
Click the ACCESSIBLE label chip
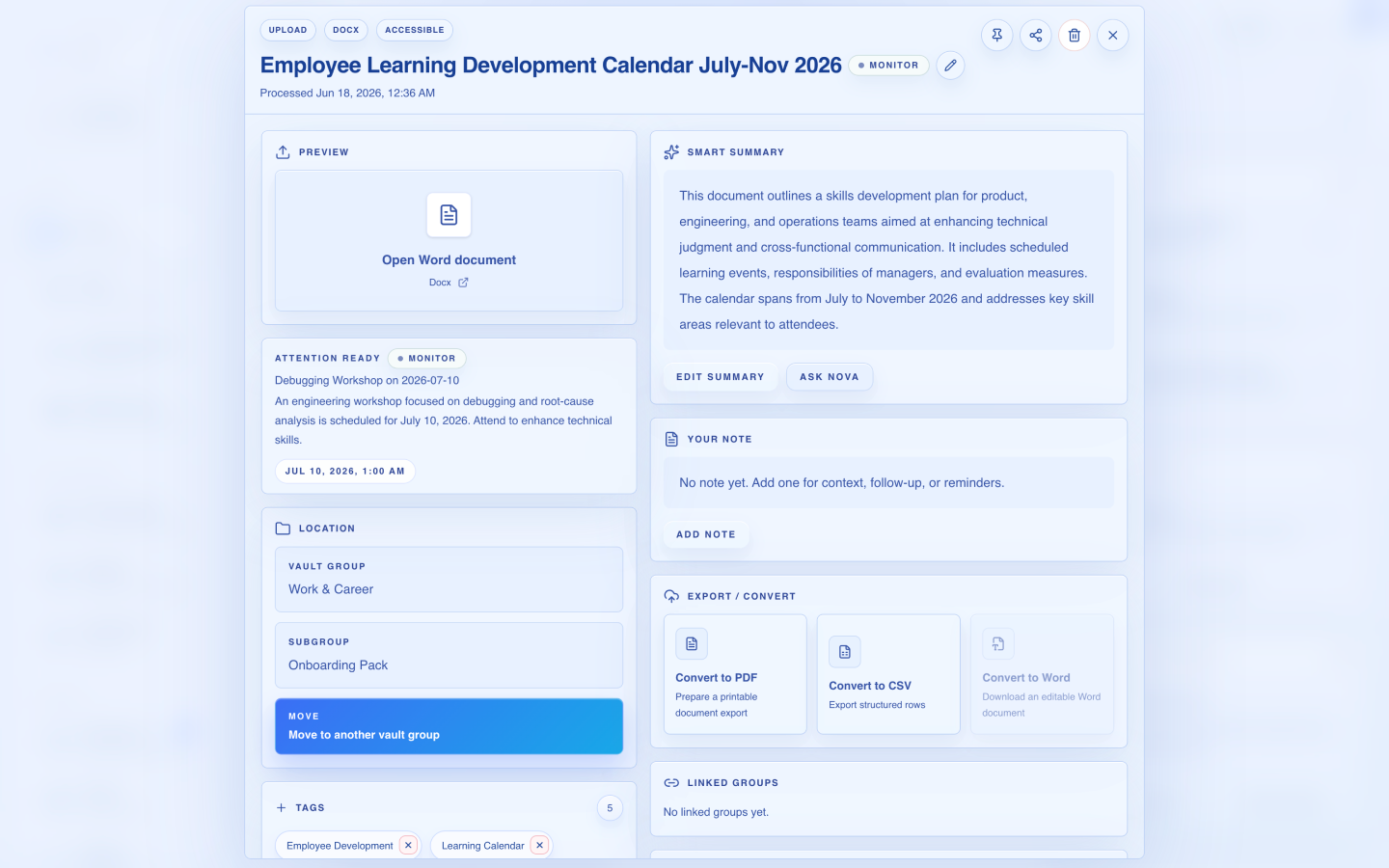point(415,30)
